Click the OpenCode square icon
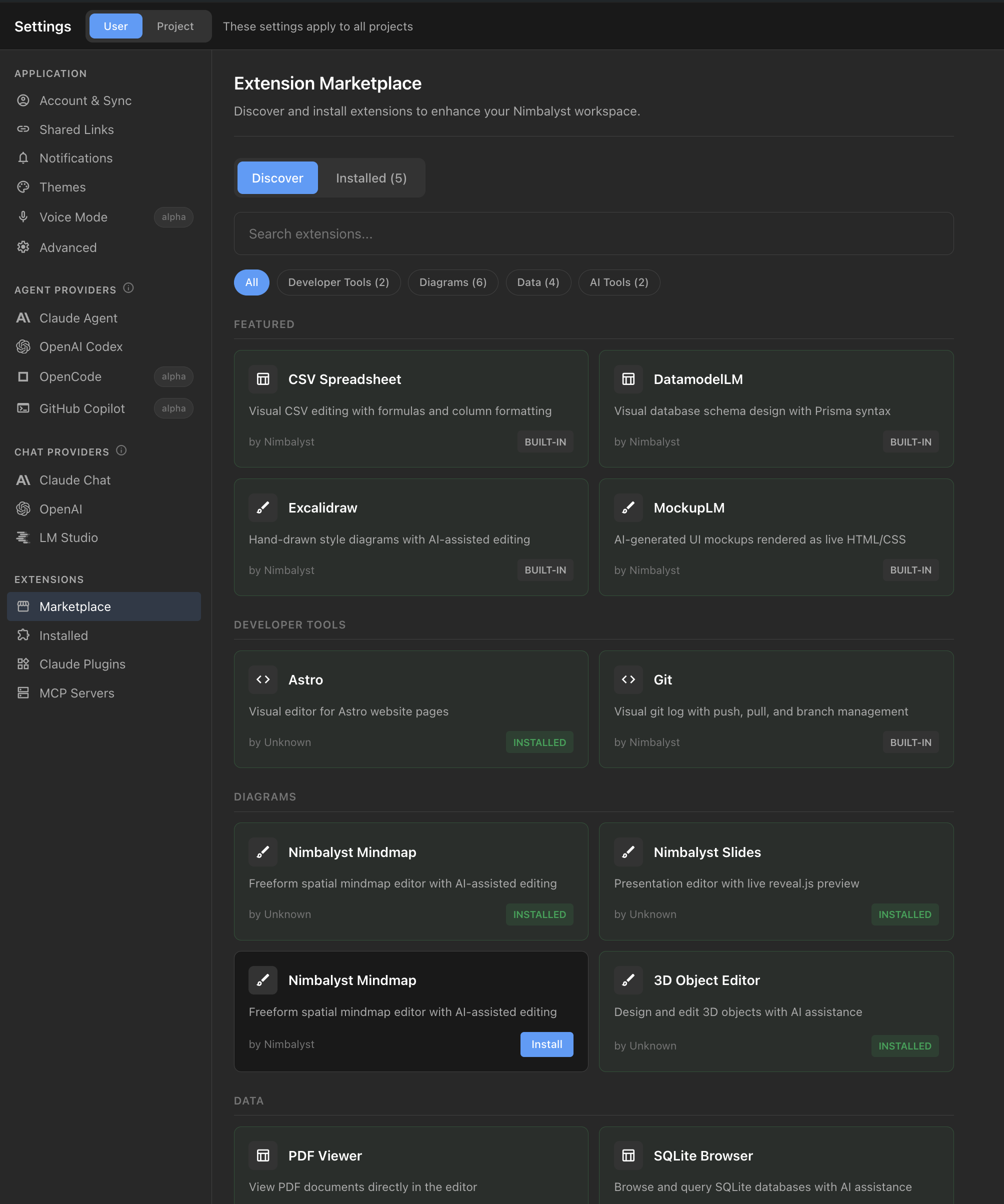 (x=23, y=376)
